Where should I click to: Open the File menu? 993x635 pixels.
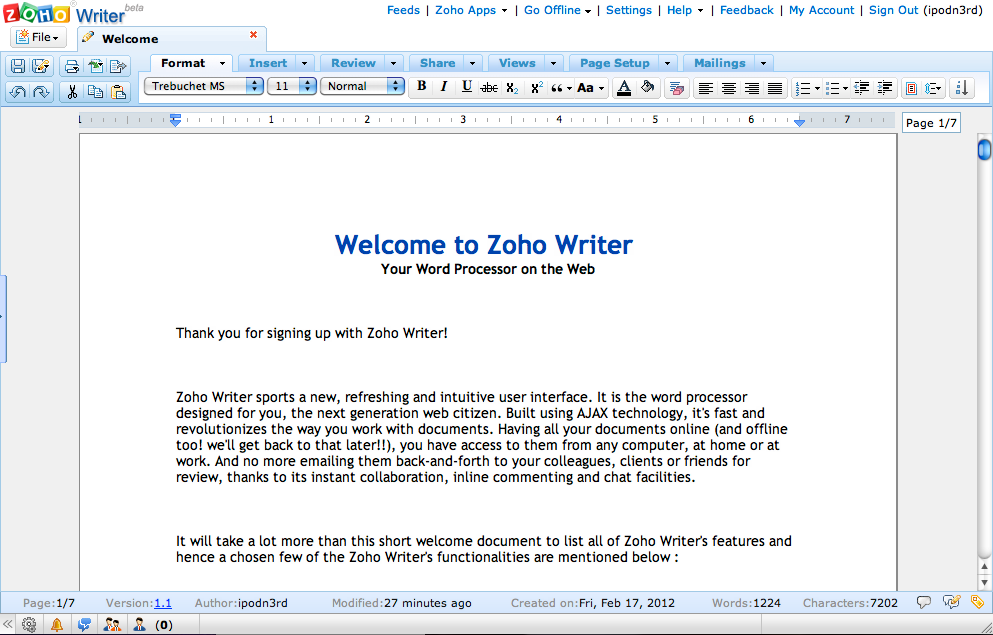point(39,37)
